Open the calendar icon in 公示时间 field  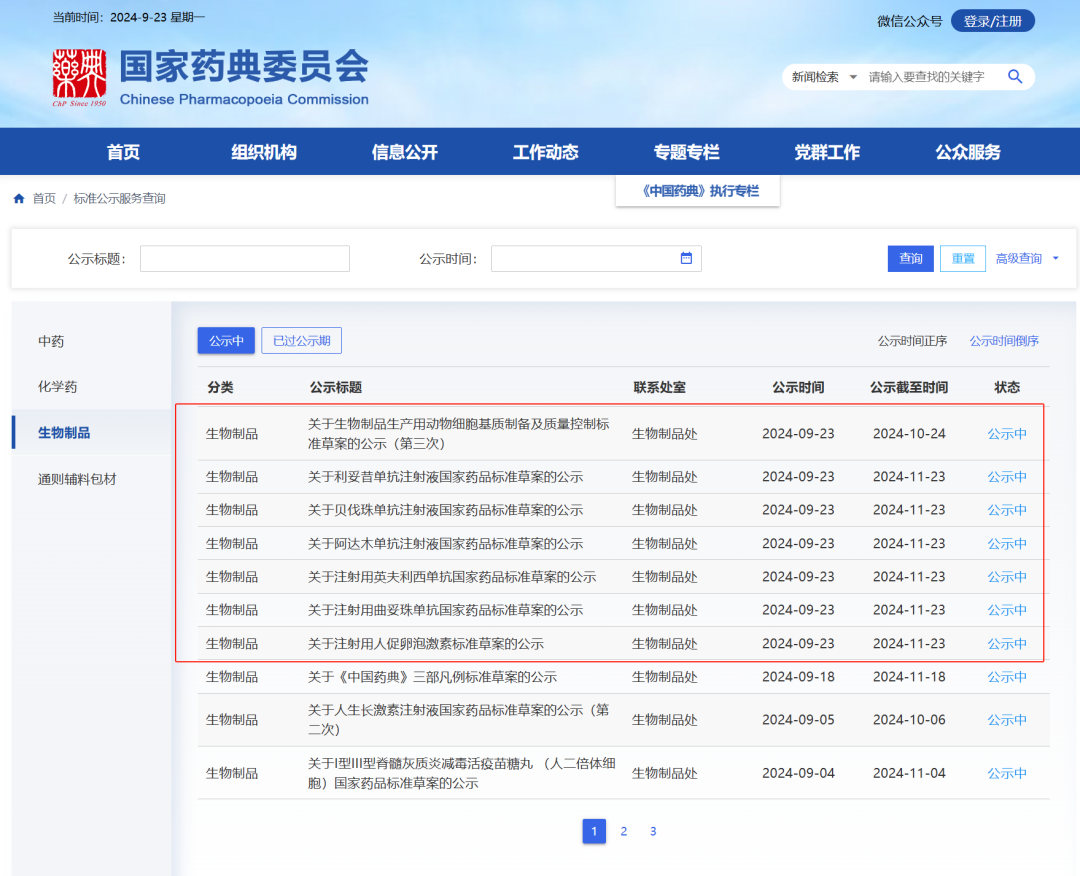click(x=686, y=258)
